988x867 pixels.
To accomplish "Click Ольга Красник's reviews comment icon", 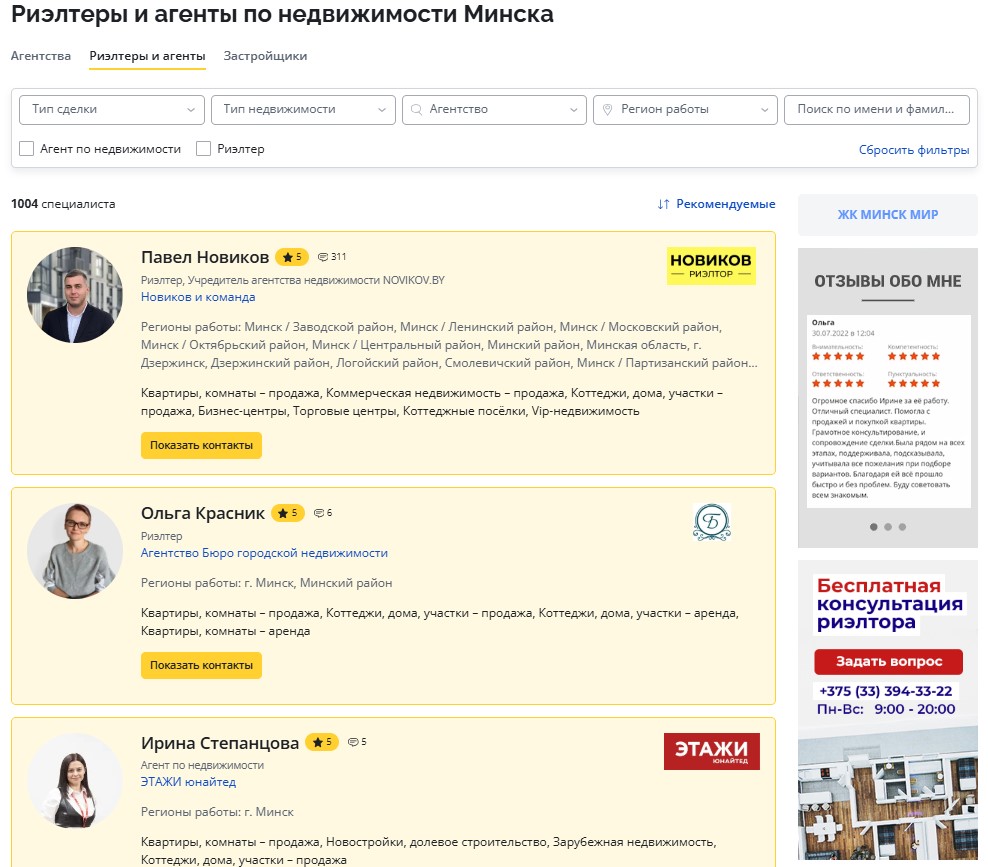I will pos(319,513).
